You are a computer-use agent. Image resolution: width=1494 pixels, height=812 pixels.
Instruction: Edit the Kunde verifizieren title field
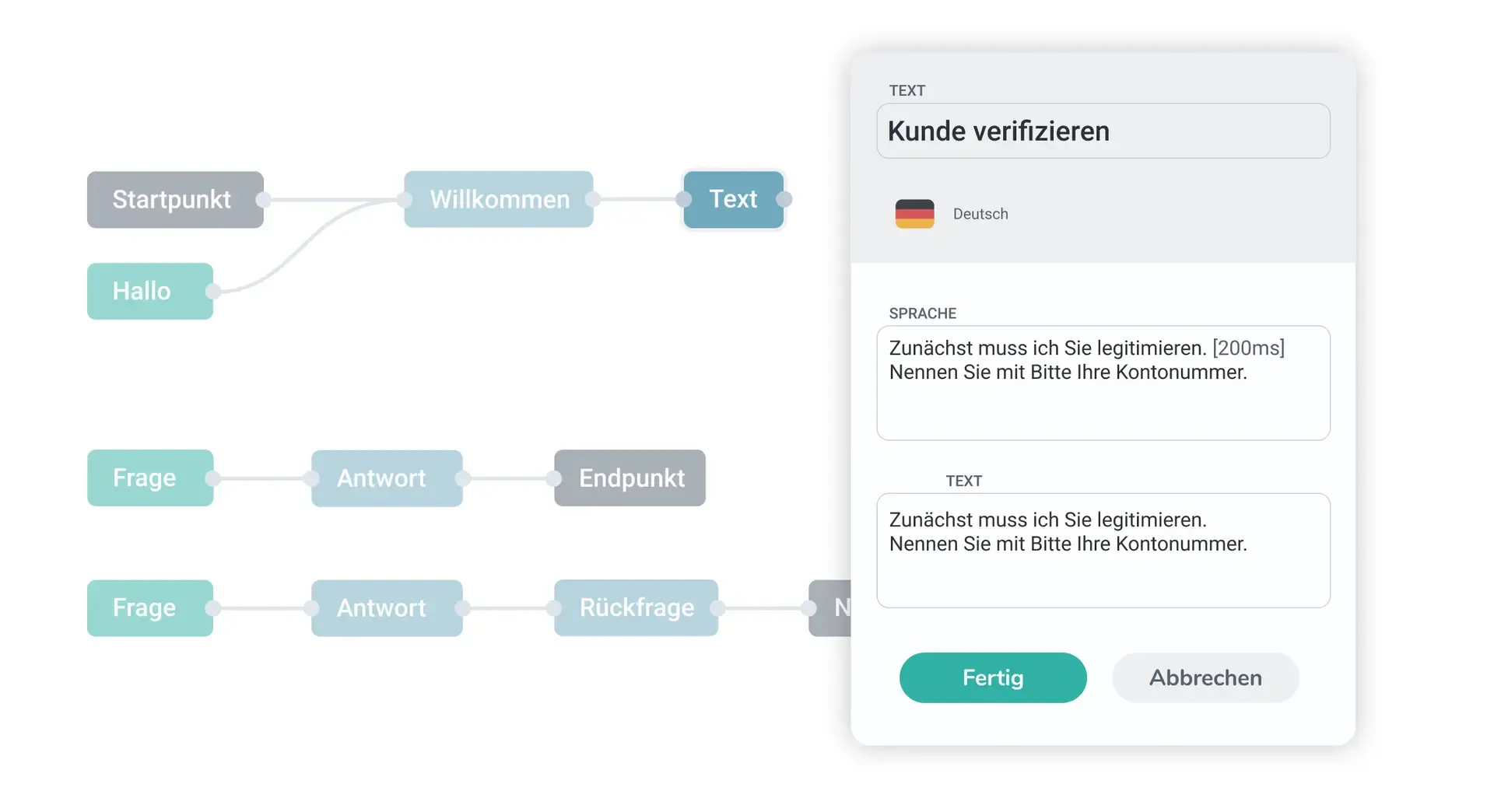click(1103, 131)
